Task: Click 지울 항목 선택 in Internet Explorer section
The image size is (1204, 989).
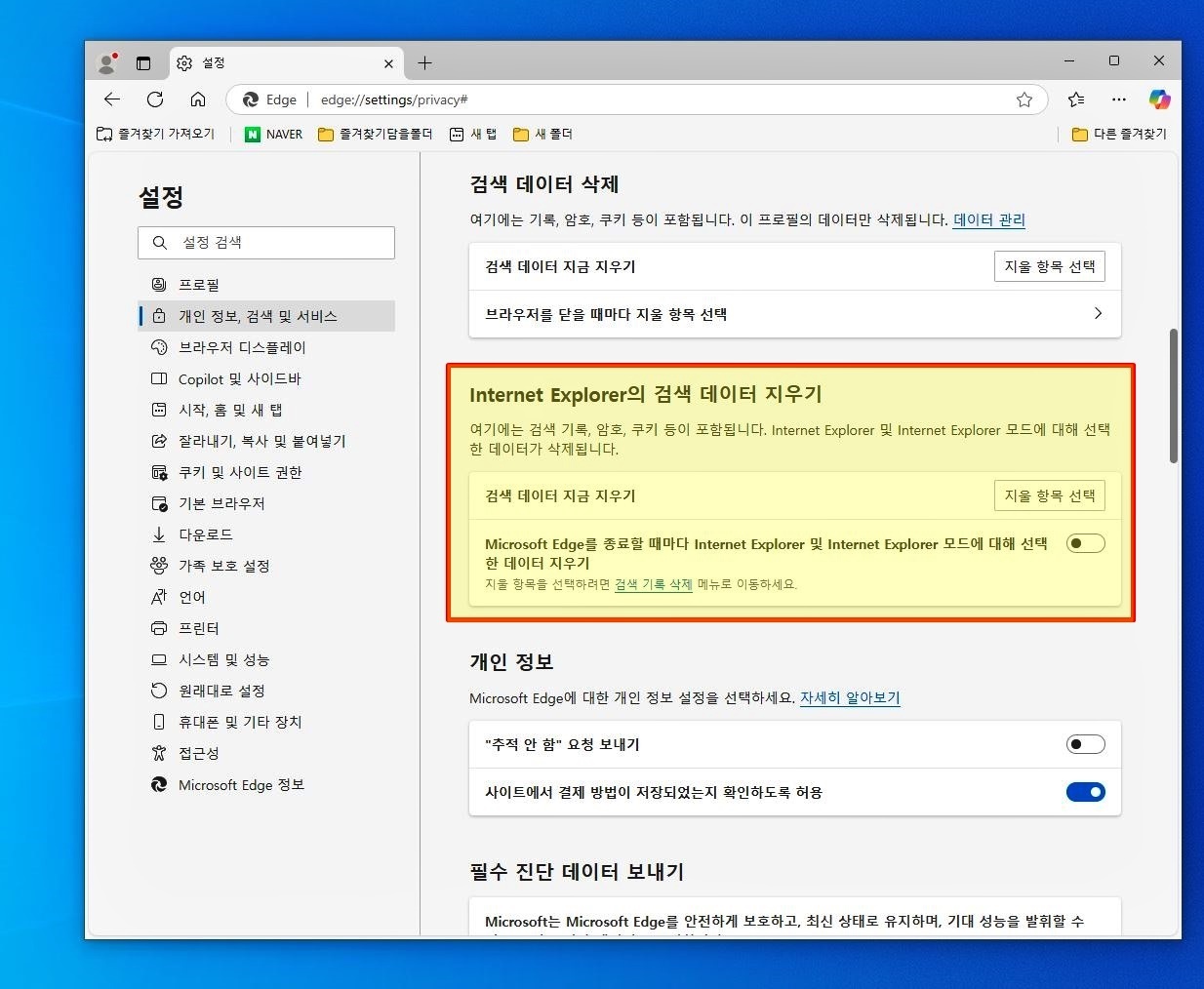Action: [x=1050, y=495]
